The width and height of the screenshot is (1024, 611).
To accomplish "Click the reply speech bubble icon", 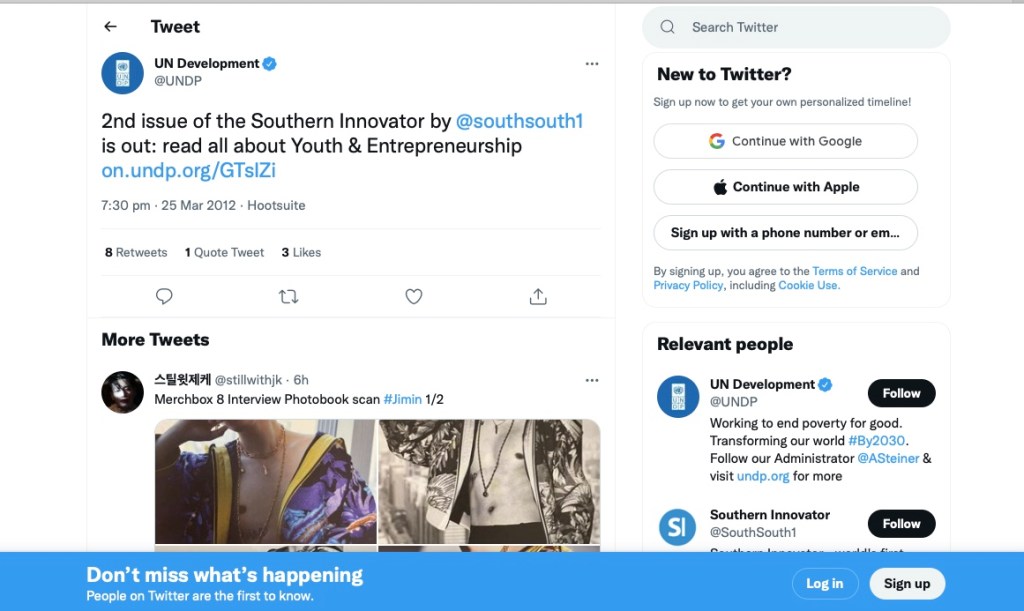I will pyautogui.click(x=165, y=296).
